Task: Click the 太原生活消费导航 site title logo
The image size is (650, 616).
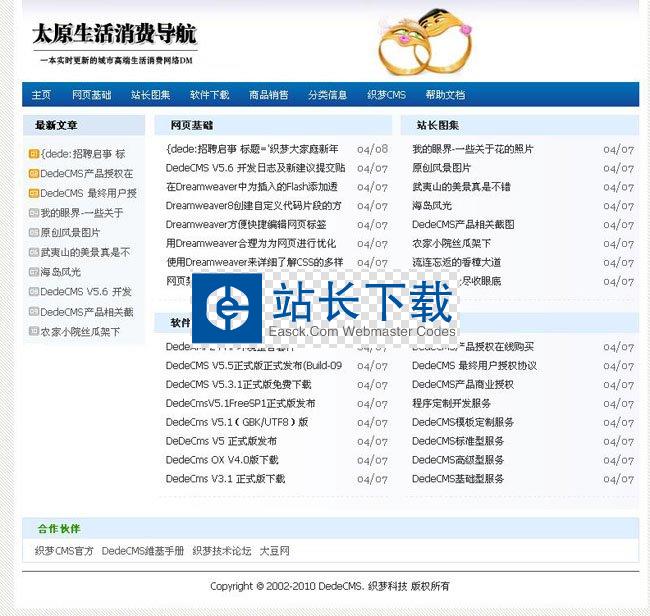Action: tap(114, 35)
